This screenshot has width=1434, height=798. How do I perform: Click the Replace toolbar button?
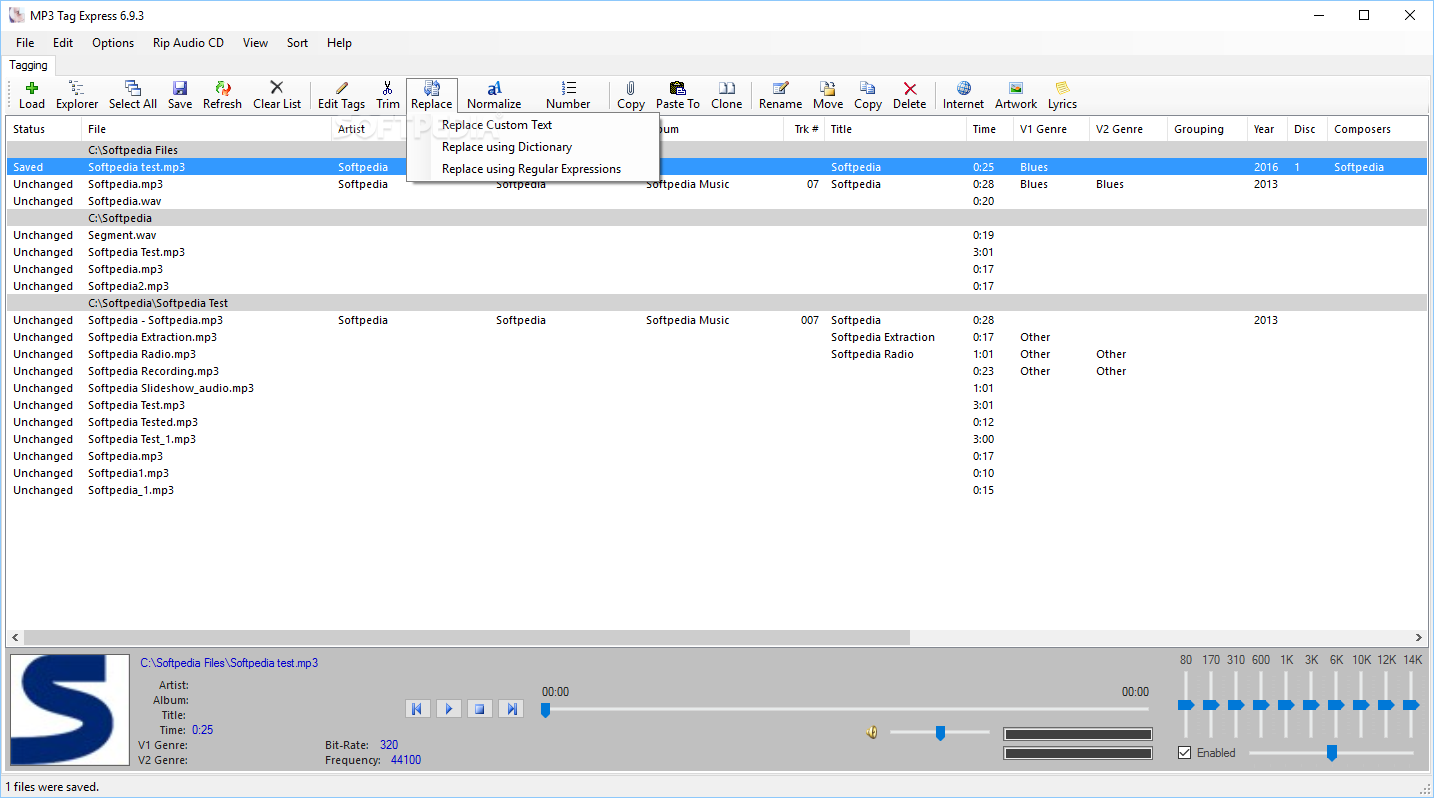tap(432, 96)
